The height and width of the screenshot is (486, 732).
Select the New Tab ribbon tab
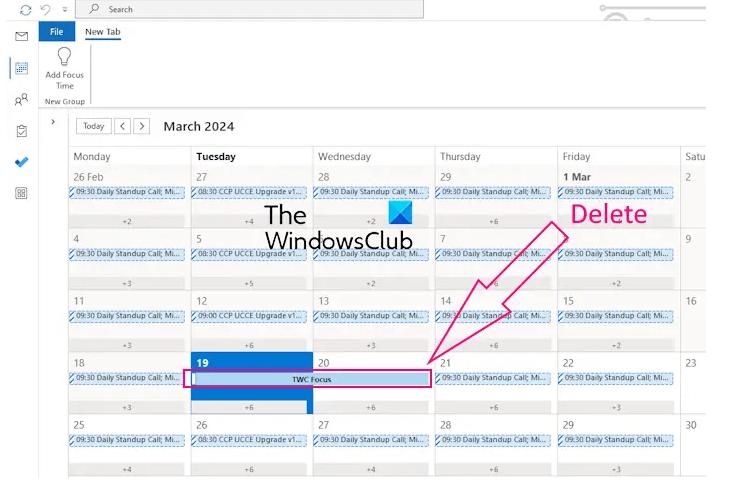tap(103, 32)
